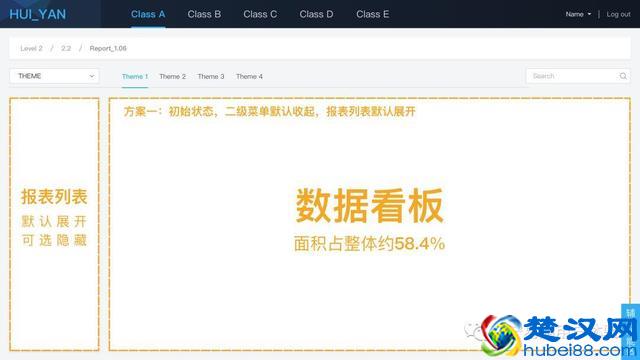Click the 报表列表 panel heading
Viewport: 640px width, 360px height.
[x=54, y=197]
